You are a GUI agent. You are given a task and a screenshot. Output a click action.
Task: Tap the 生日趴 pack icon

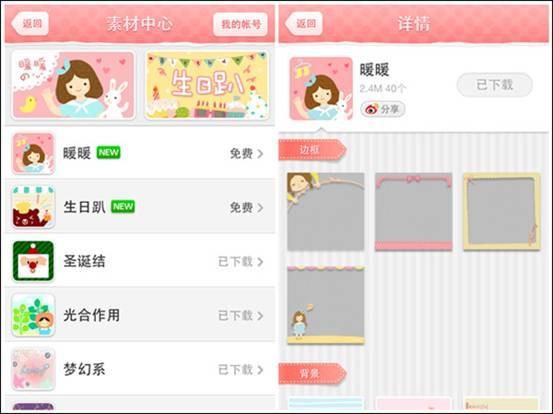coord(33,207)
